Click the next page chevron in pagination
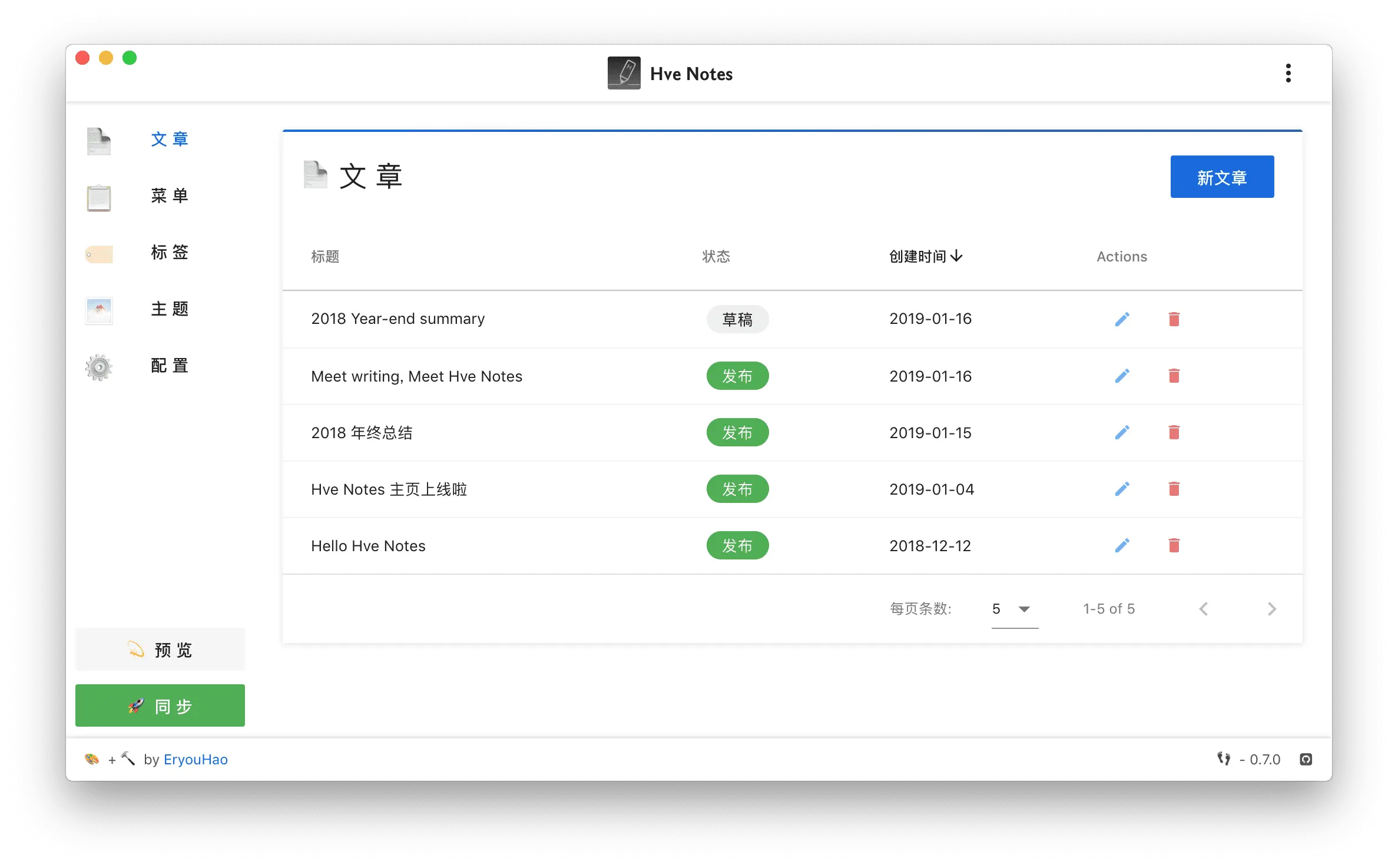This screenshot has width=1398, height=868. pos(1272,609)
